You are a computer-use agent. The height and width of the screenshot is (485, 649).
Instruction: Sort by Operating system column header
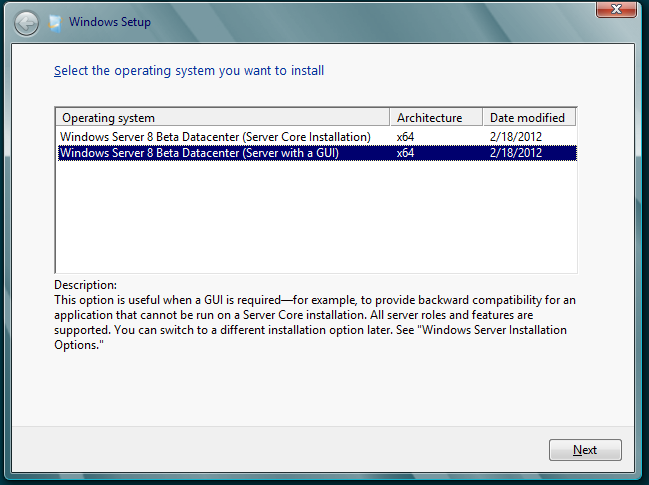pyautogui.click(x=223, y=118)
